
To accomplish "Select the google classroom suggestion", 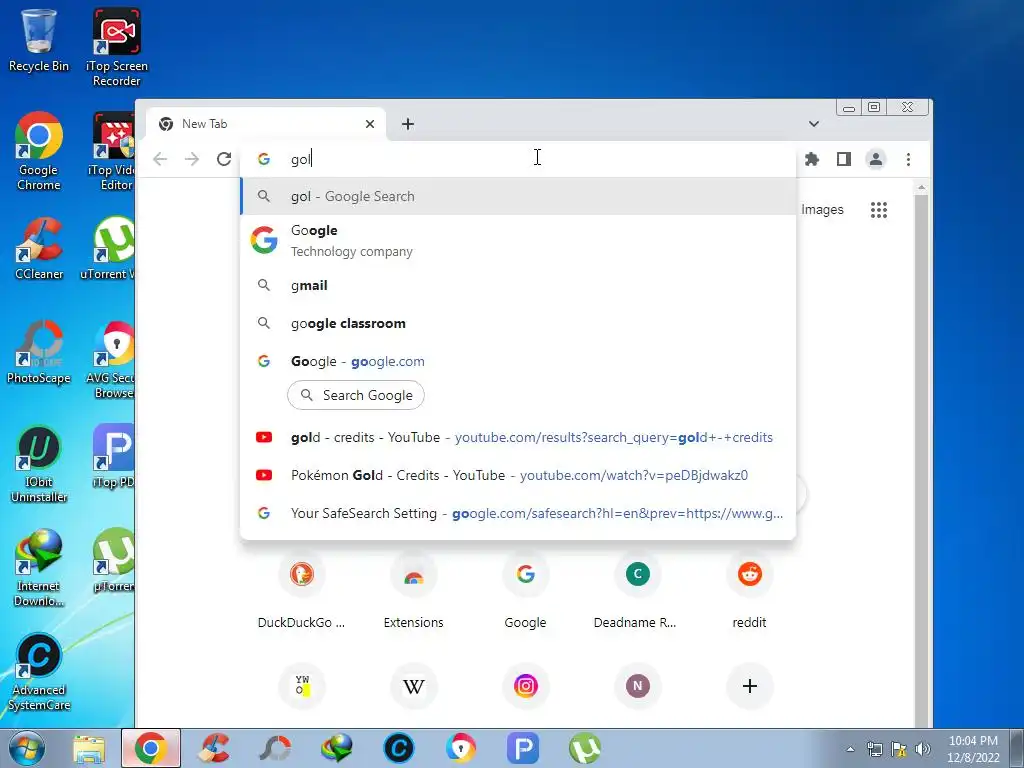I will [519, 323].
